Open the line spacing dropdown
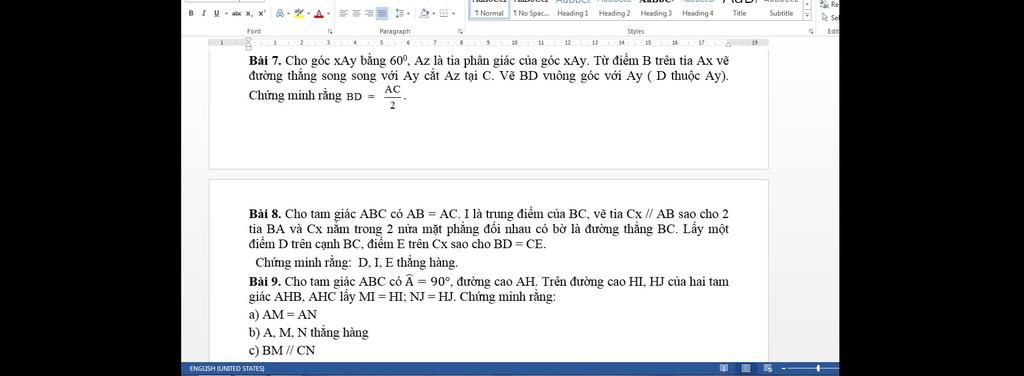 tap(409, 14)
